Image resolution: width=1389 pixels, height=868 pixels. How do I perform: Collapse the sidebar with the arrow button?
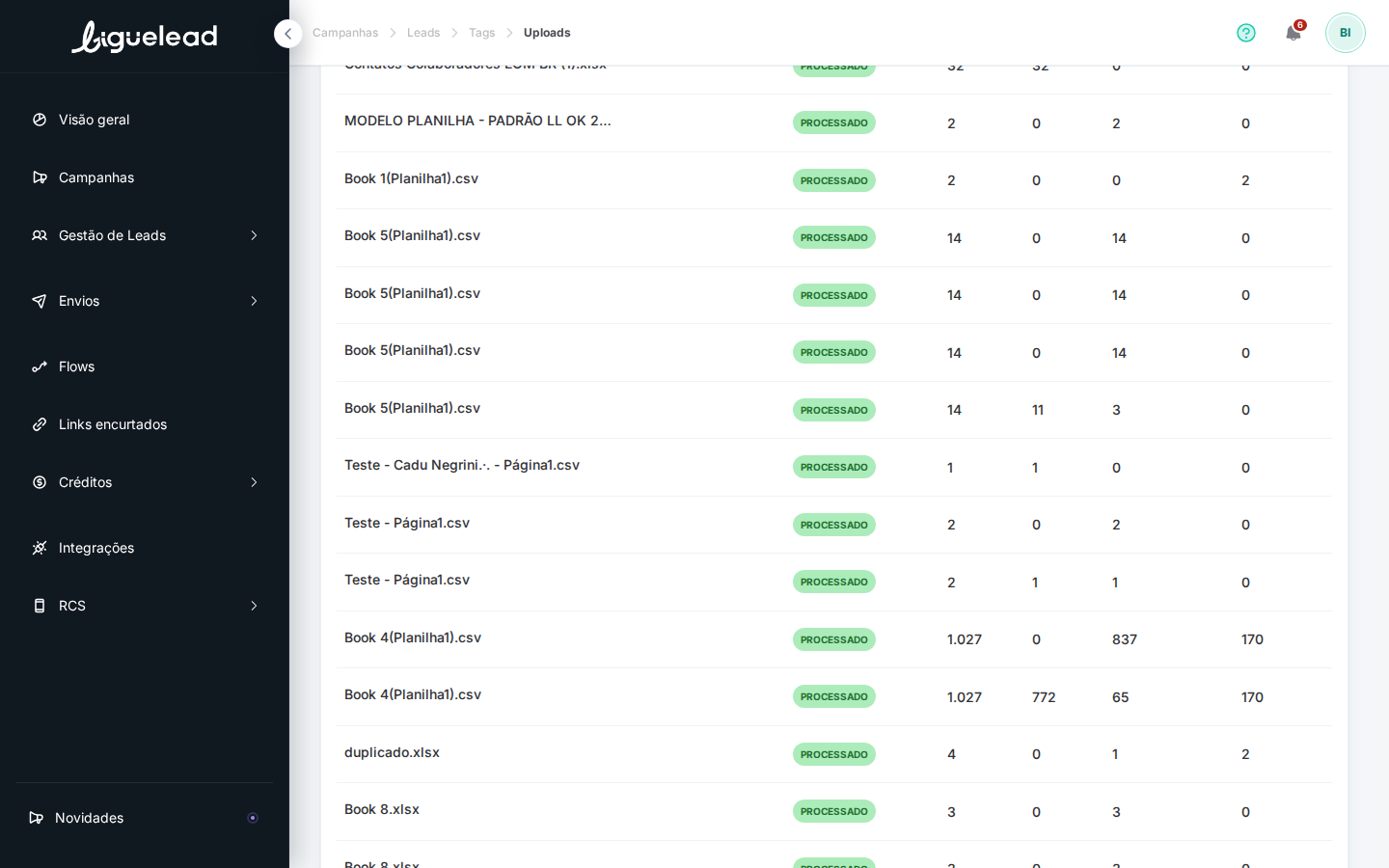(287, 34)
